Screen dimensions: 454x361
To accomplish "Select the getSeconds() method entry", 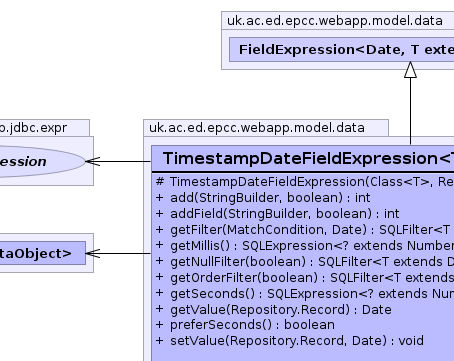I will (305, 294).
